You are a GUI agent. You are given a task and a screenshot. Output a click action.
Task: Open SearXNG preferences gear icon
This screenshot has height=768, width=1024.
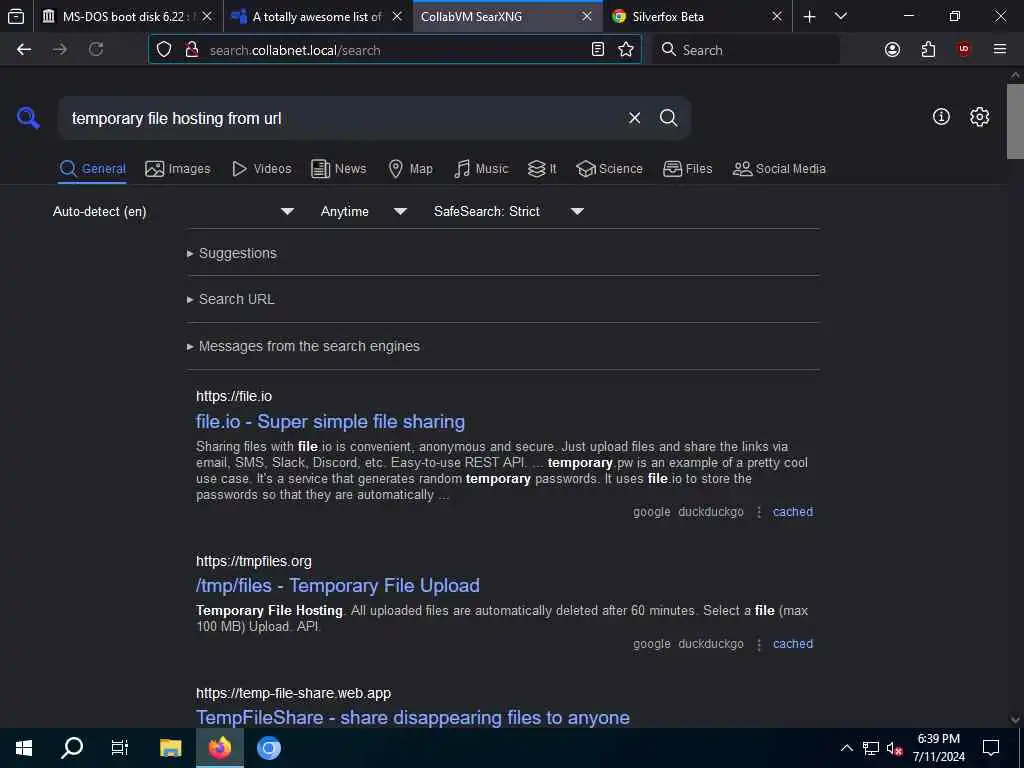979,117
